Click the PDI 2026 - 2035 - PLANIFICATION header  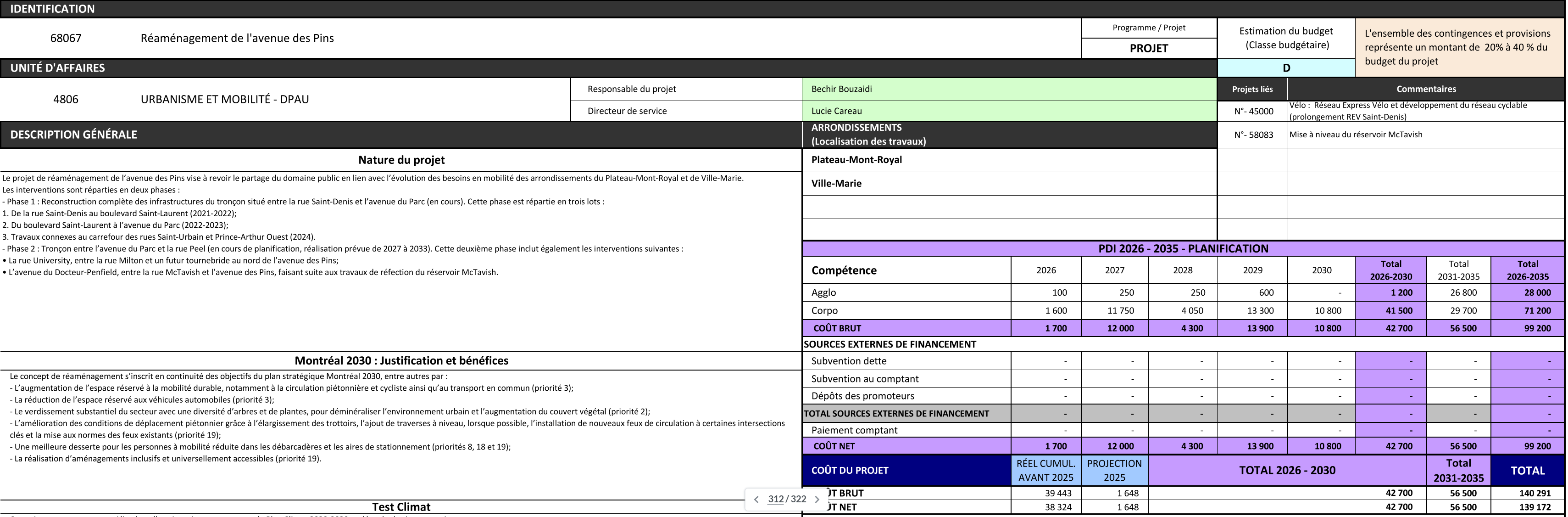point(1183,248)
